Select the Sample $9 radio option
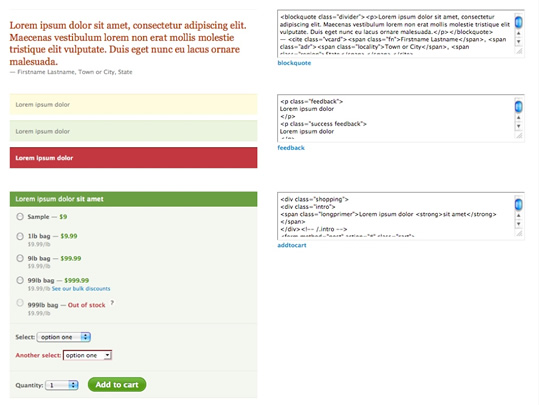The height and width of the screenshot is (405, 540). pyautogui.click(x=20, y=216)
